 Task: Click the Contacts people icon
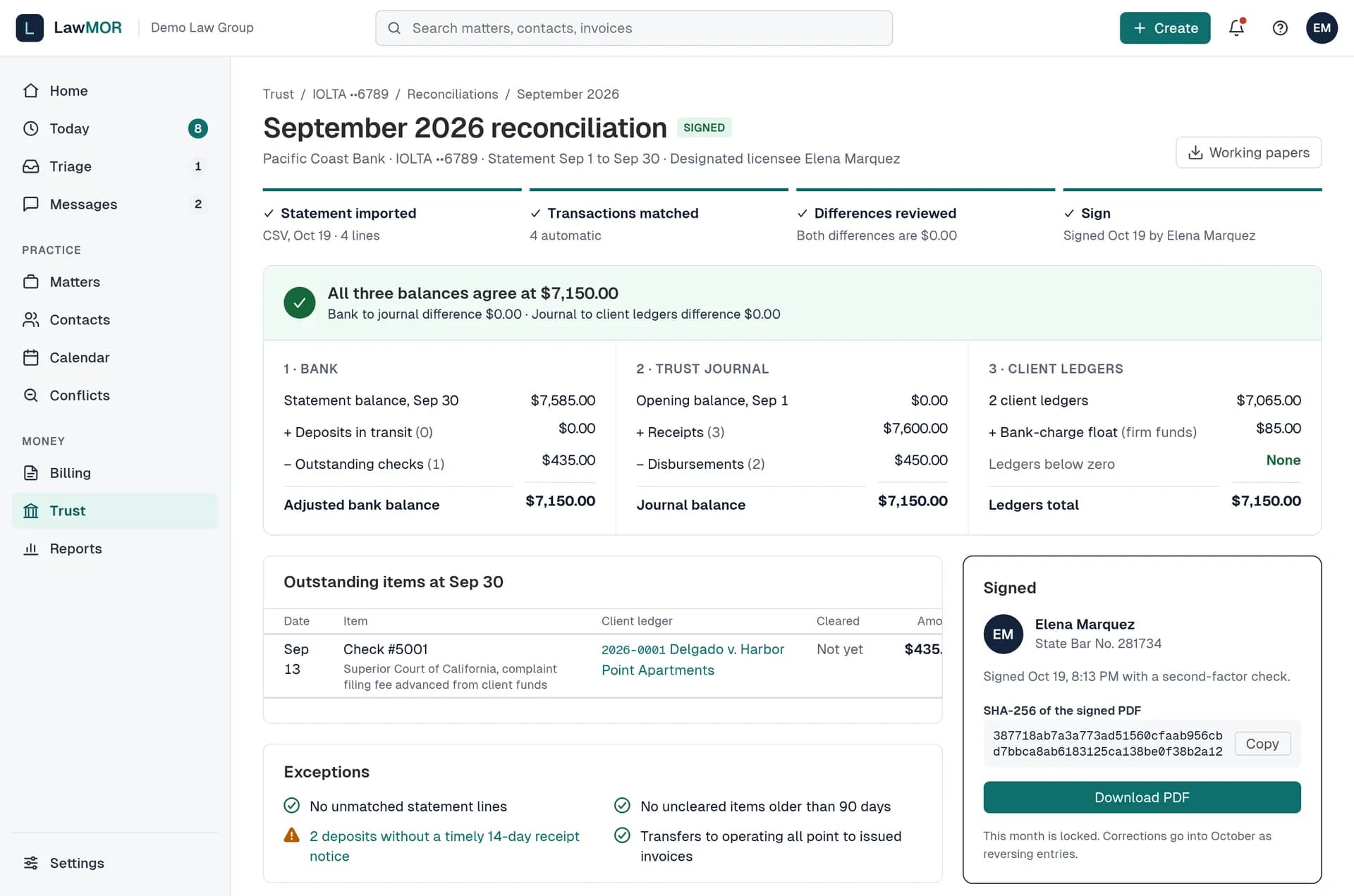31,320
